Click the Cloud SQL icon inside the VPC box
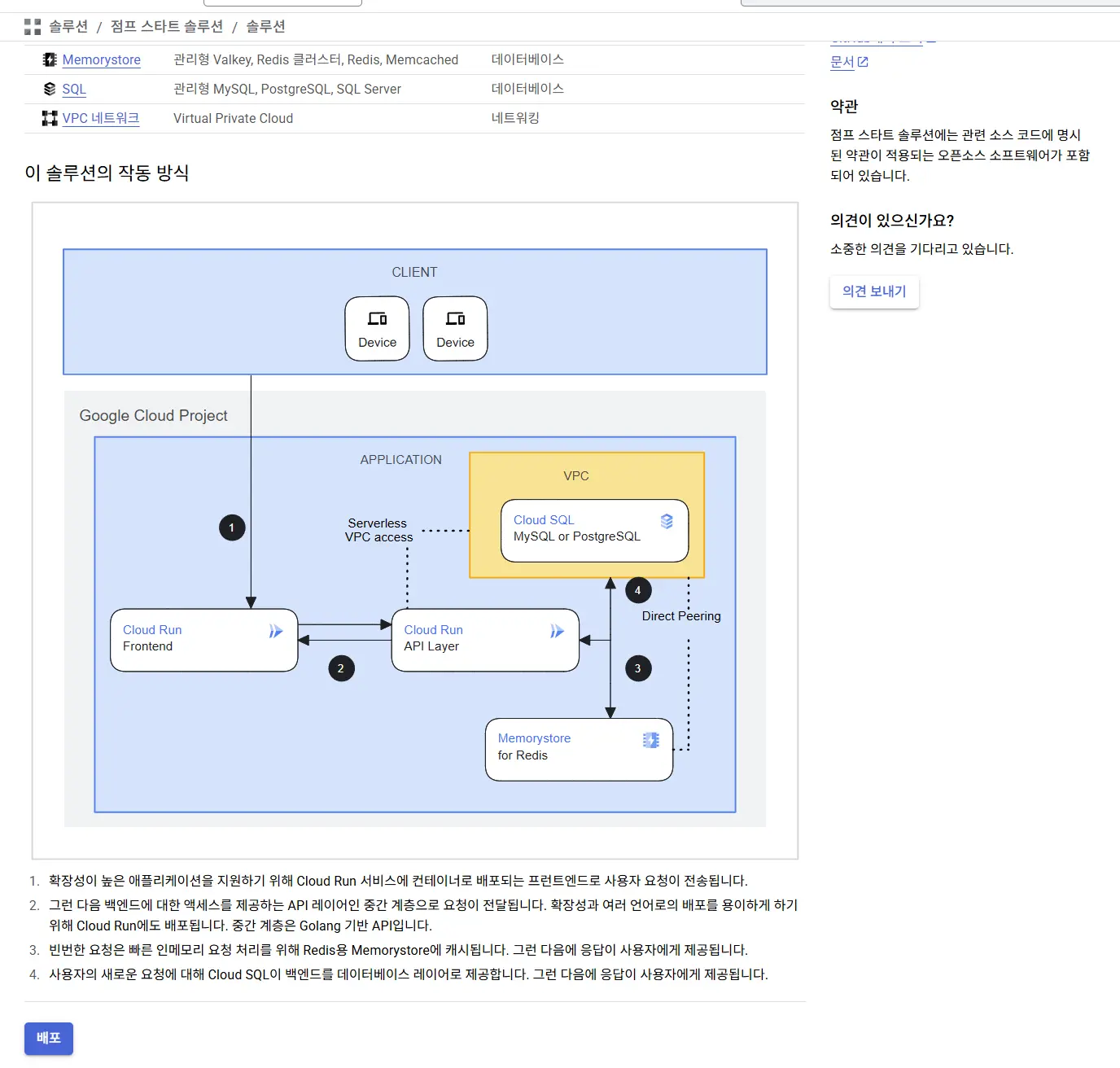Image resolution: width=1120 pixels, height=1068 pixels. point(667,522)
